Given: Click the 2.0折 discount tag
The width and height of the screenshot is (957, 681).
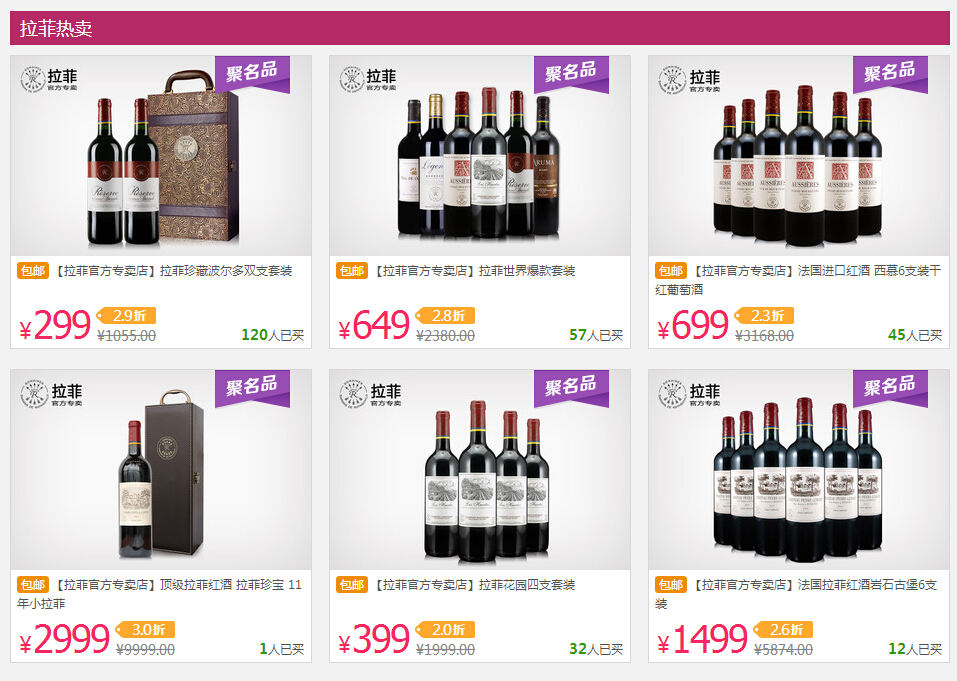Looking at the screenshot, I should (446, 629).
